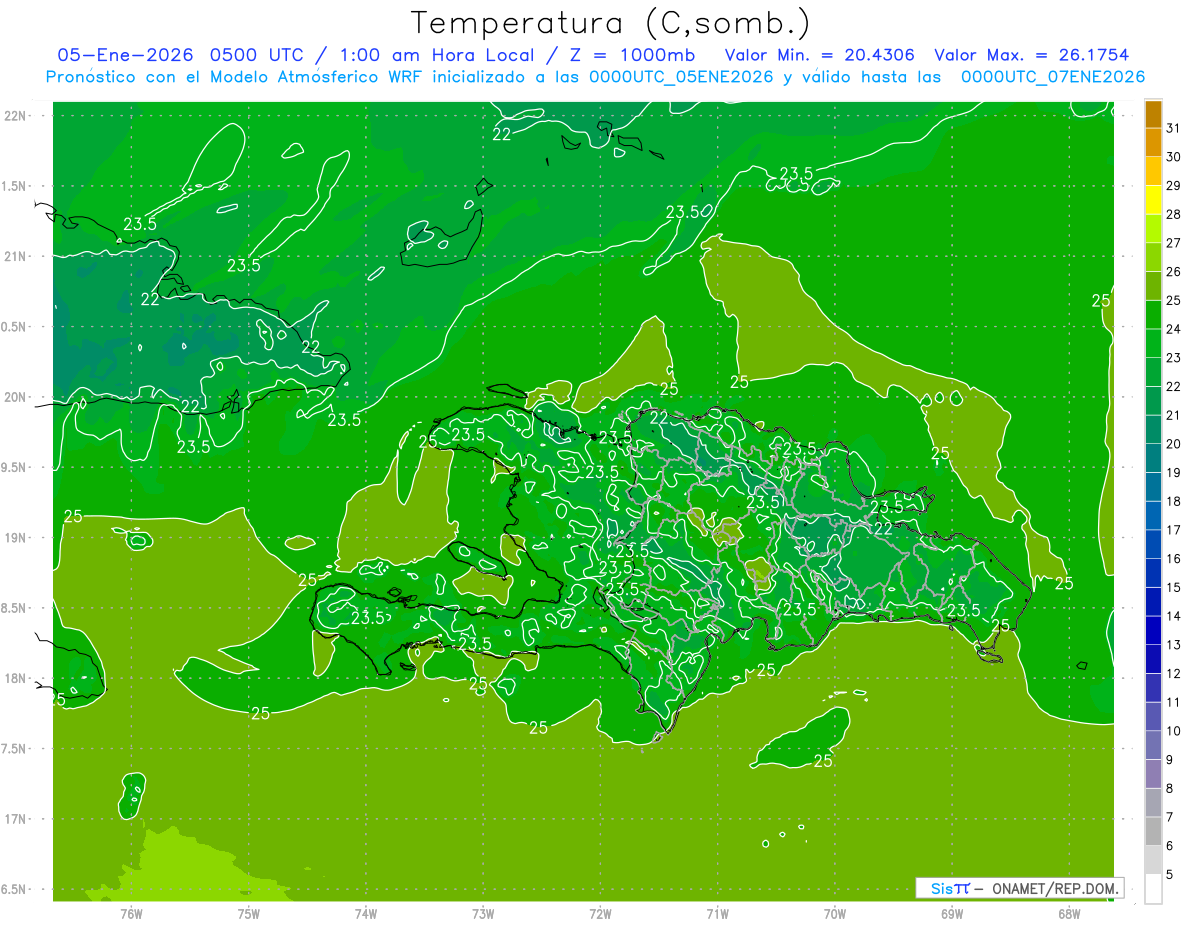Click the '17N' latitude axis label

tap(15, 819)
